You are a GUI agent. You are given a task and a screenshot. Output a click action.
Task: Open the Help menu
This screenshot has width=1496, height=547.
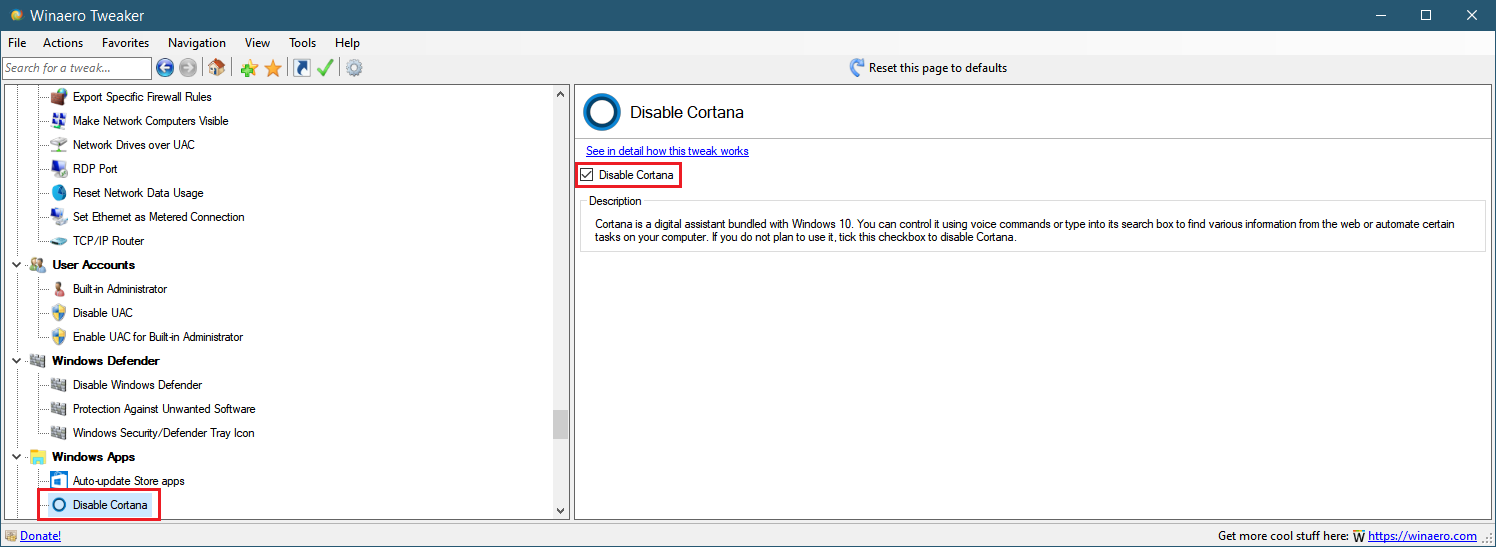pyautogui.click(x=347, y=43)
